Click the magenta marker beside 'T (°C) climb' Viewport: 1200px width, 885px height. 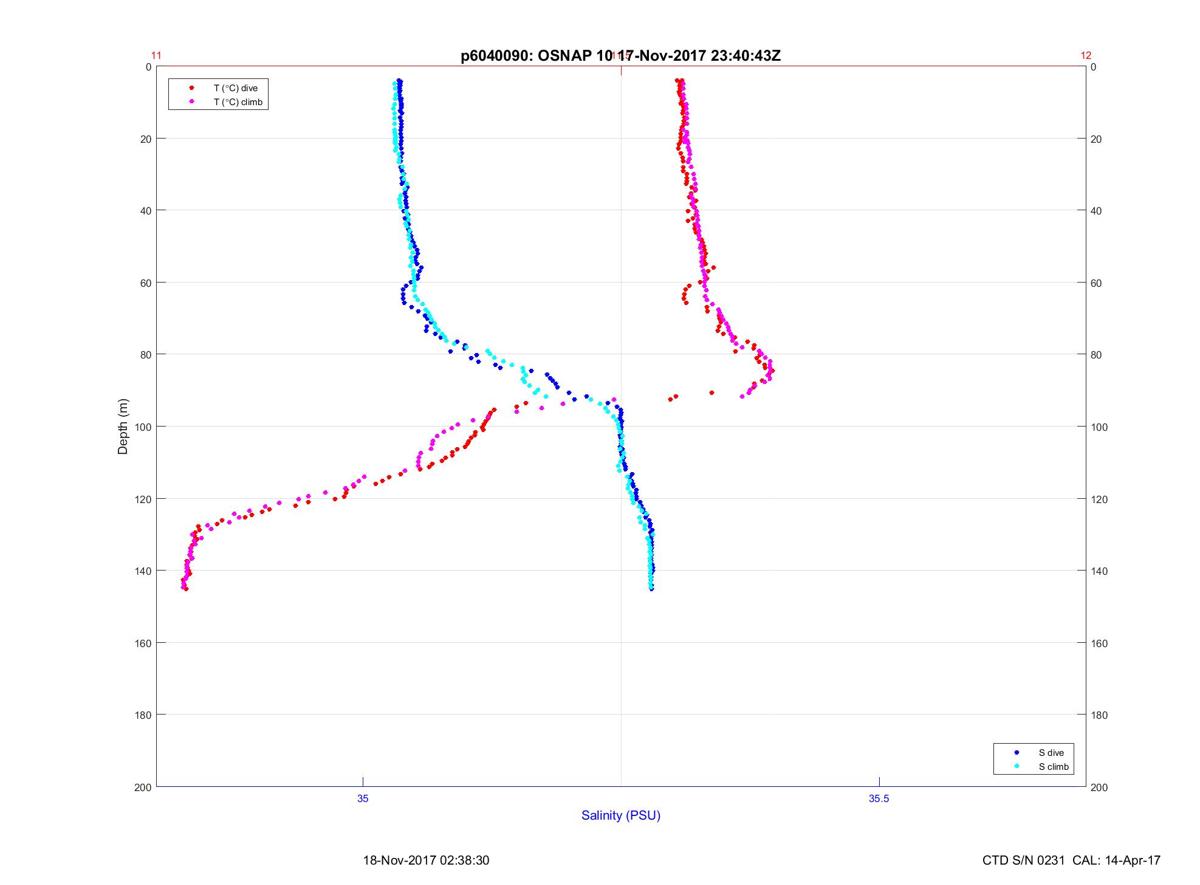[191, 102]
